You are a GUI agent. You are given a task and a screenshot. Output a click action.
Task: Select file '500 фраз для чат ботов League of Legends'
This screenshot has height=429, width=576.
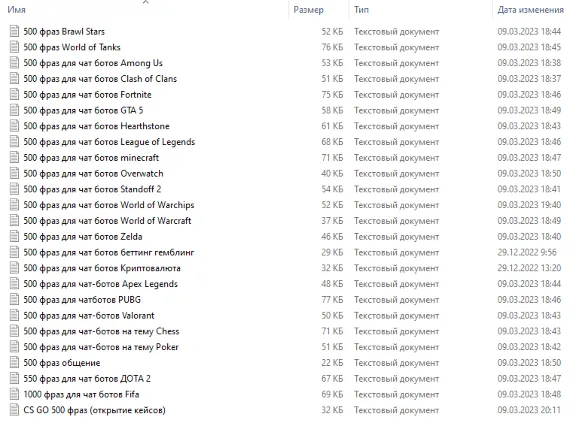[x=109, y=142]
